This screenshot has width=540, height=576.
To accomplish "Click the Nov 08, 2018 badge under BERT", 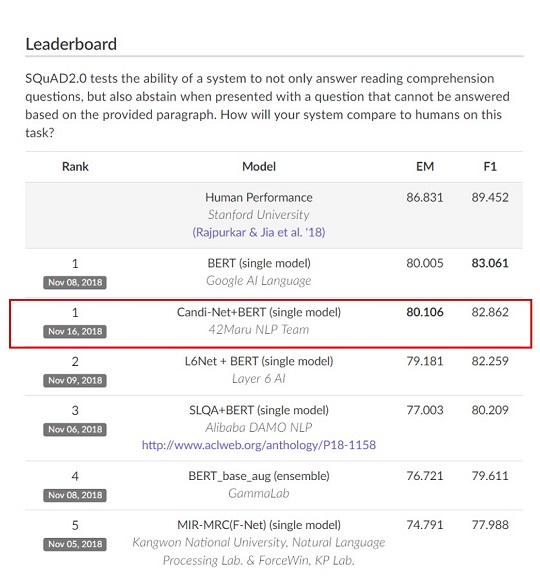I will coord(75,282).
